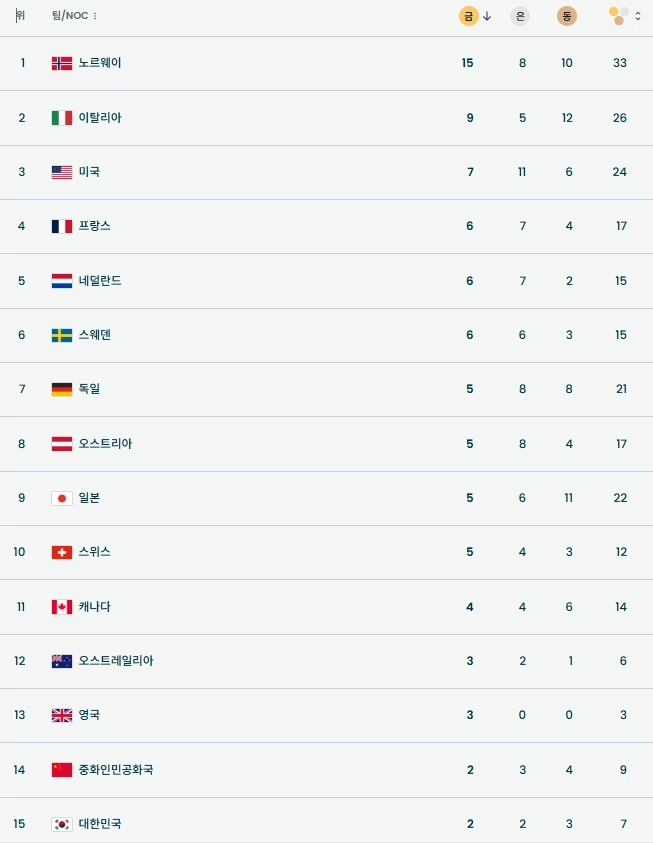
Task: Open total medals sort chevrons
Action: (638, 15)
